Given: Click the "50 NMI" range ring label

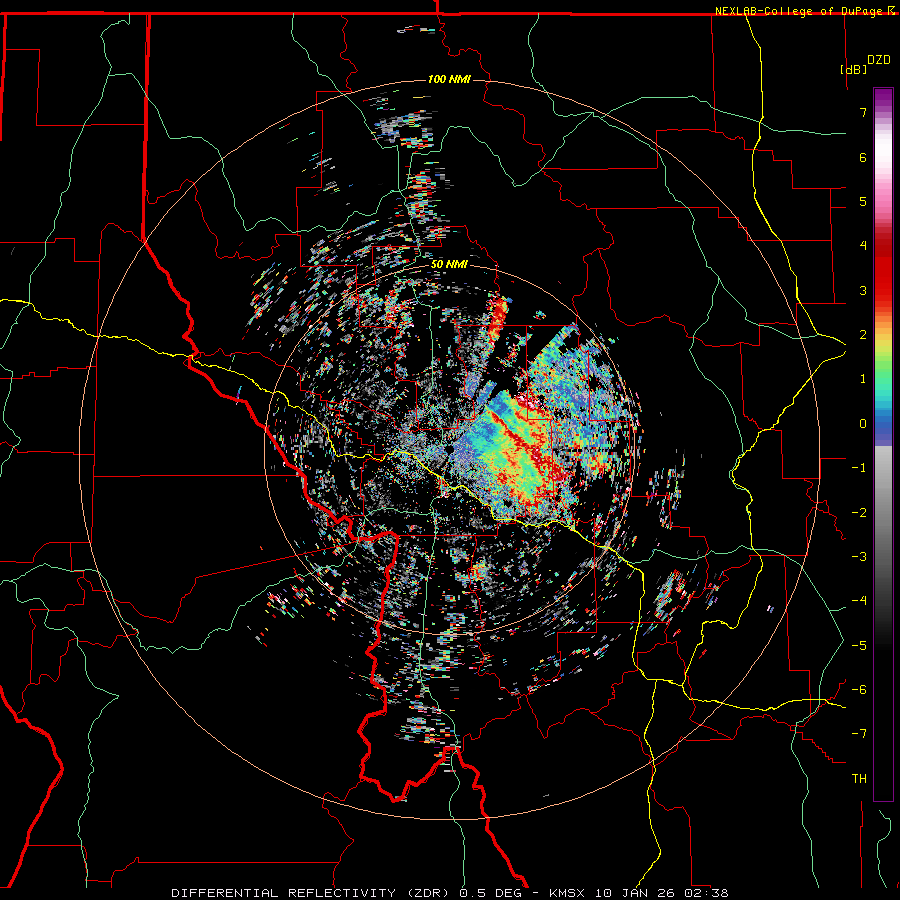Looking at the screenshot, I should (x=449, y=264).
